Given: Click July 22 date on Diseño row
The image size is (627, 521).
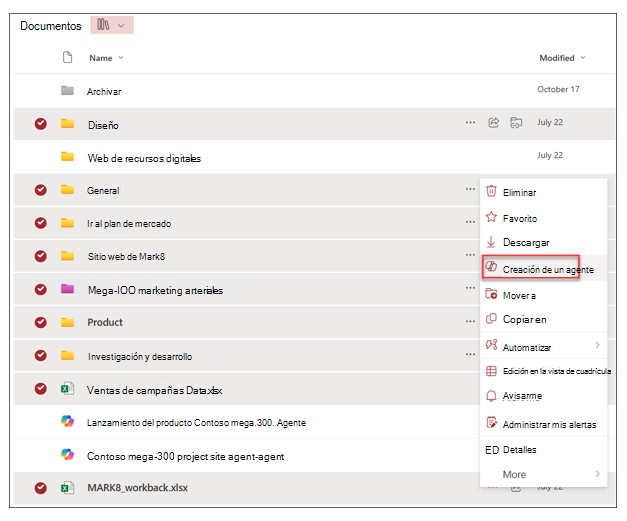Looking at the screenshot, I should click(x=550, y=122).
